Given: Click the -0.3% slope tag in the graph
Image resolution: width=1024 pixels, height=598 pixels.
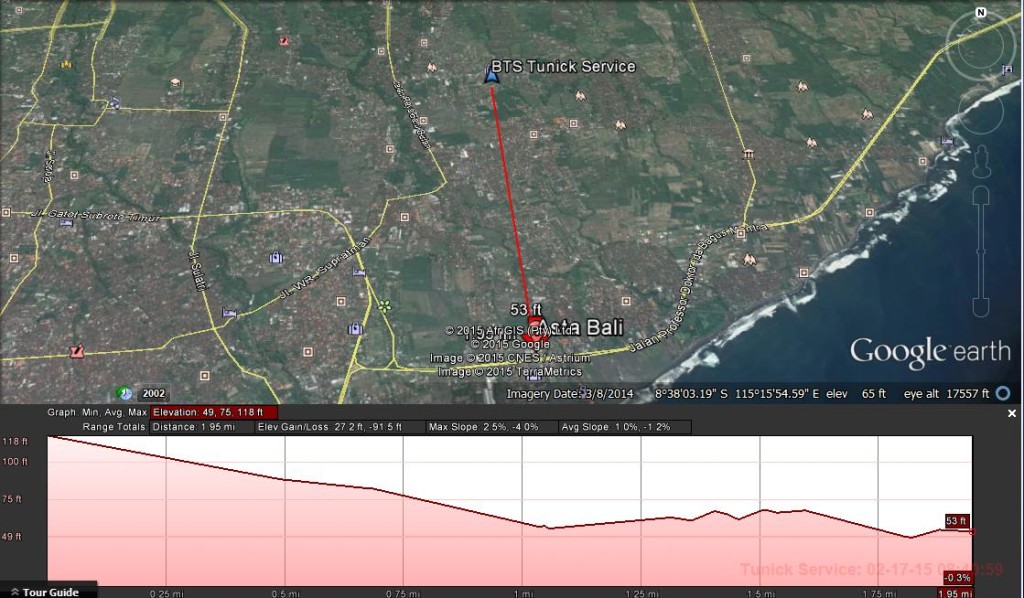Looking at the screenshot, I should (x=958, y=578).
